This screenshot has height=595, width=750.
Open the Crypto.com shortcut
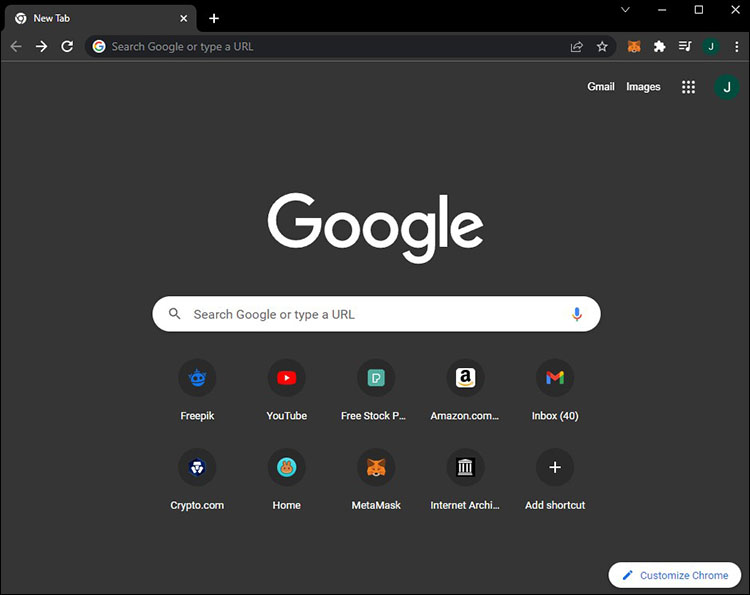pyautogui.click(x=197, y=480)
